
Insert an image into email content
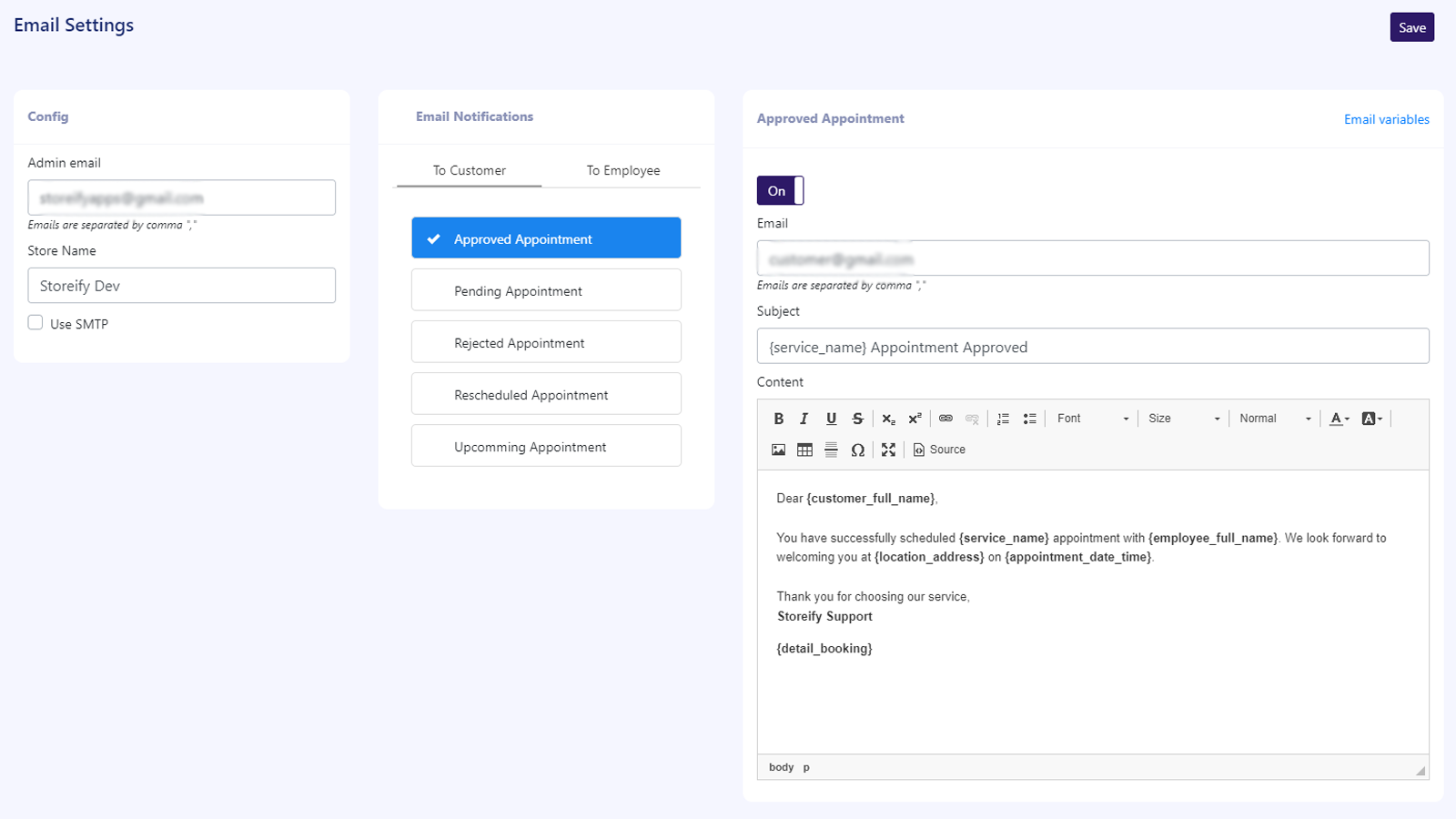[x=778, y=450]
